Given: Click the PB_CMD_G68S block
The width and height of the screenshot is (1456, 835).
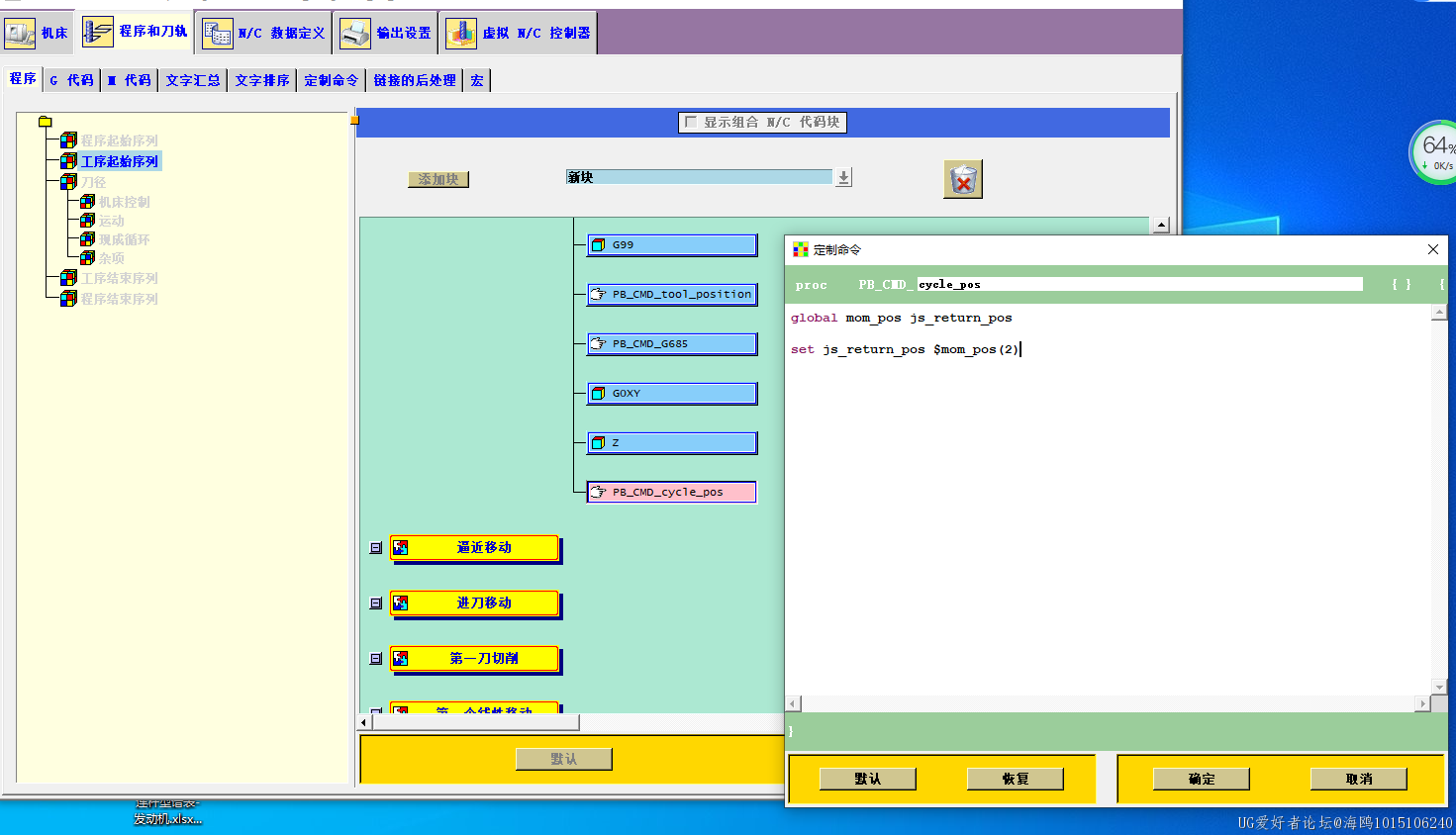Looking at the screenshot, I should (x=672, y=344).
